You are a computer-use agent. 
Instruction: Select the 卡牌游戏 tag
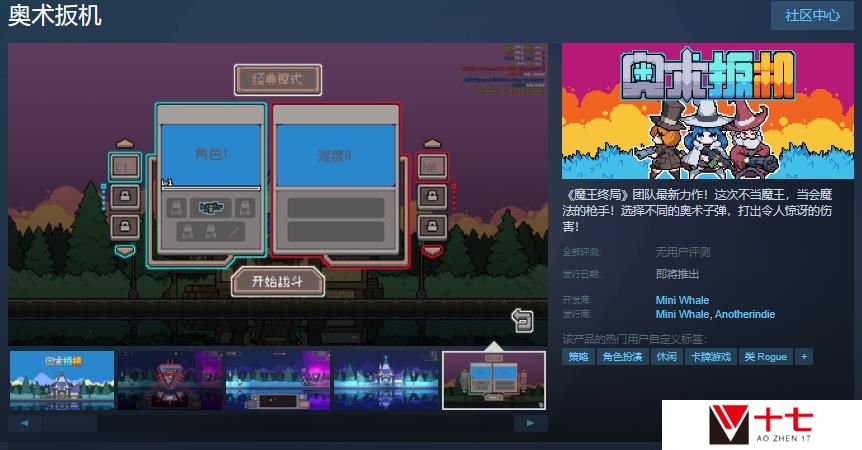coord(710,357)
